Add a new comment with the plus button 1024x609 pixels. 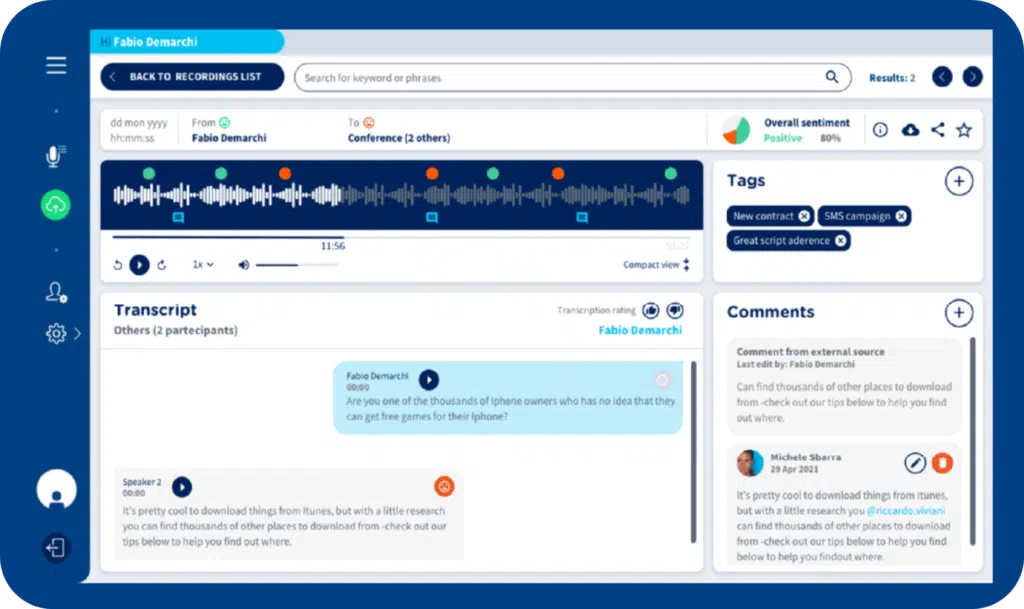958,313
